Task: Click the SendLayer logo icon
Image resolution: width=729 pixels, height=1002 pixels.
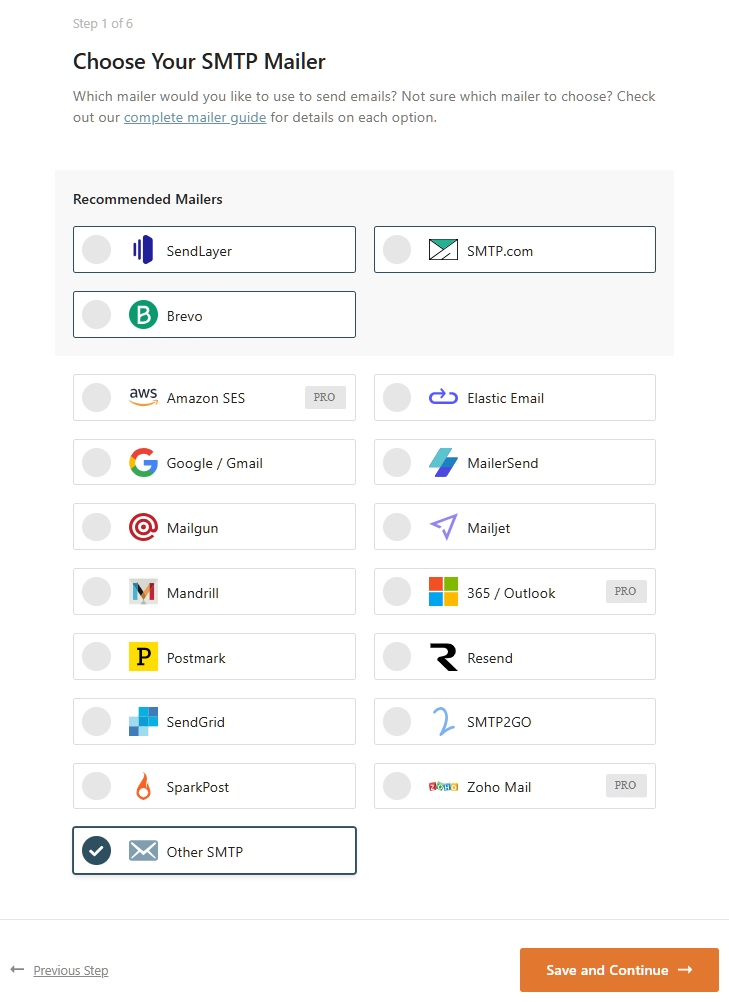Action: pyautogui.click(x=143, y=250)
